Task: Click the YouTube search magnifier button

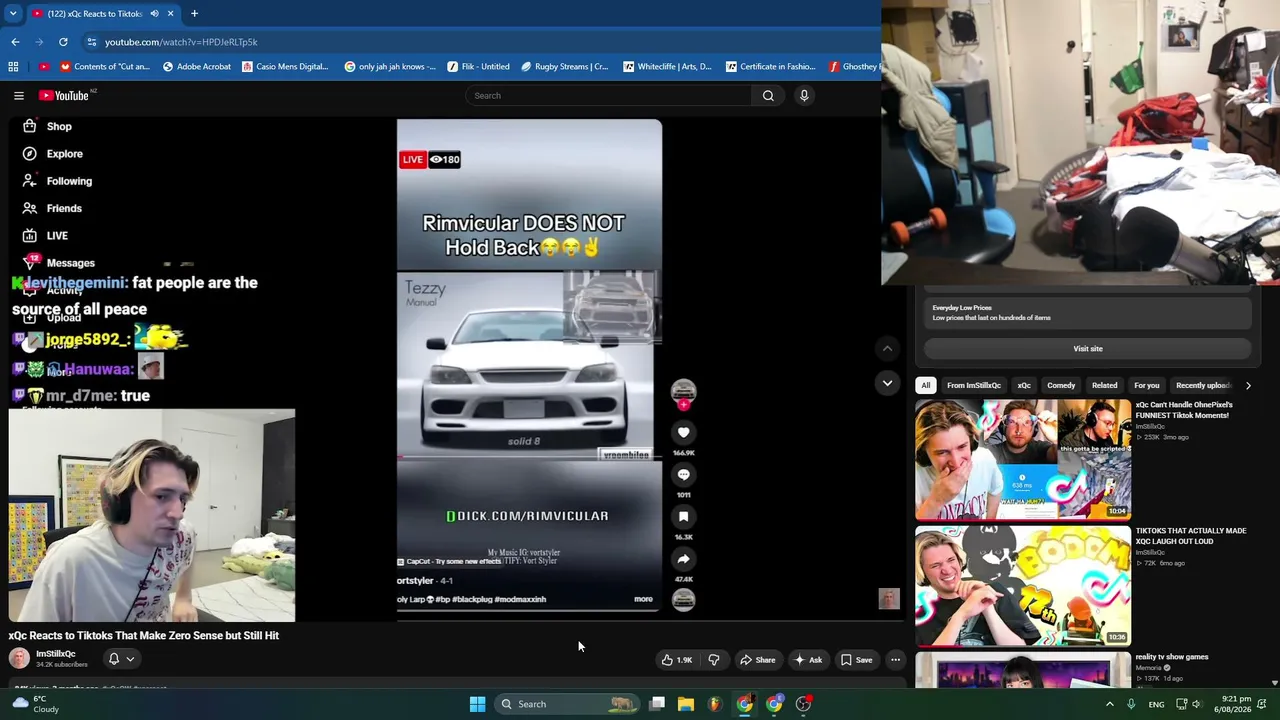Action: click(x=768, y=96)
